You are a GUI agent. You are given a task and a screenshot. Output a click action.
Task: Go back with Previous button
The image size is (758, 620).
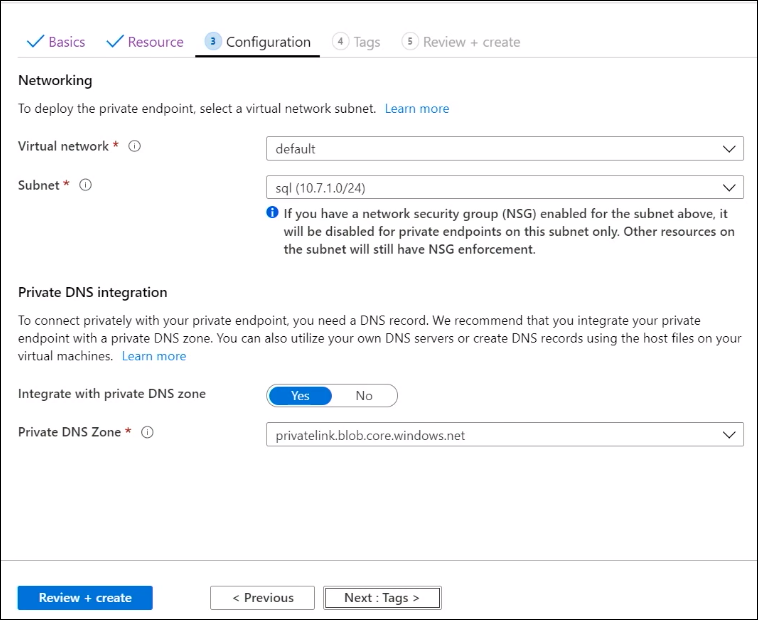tap(262, 598)
